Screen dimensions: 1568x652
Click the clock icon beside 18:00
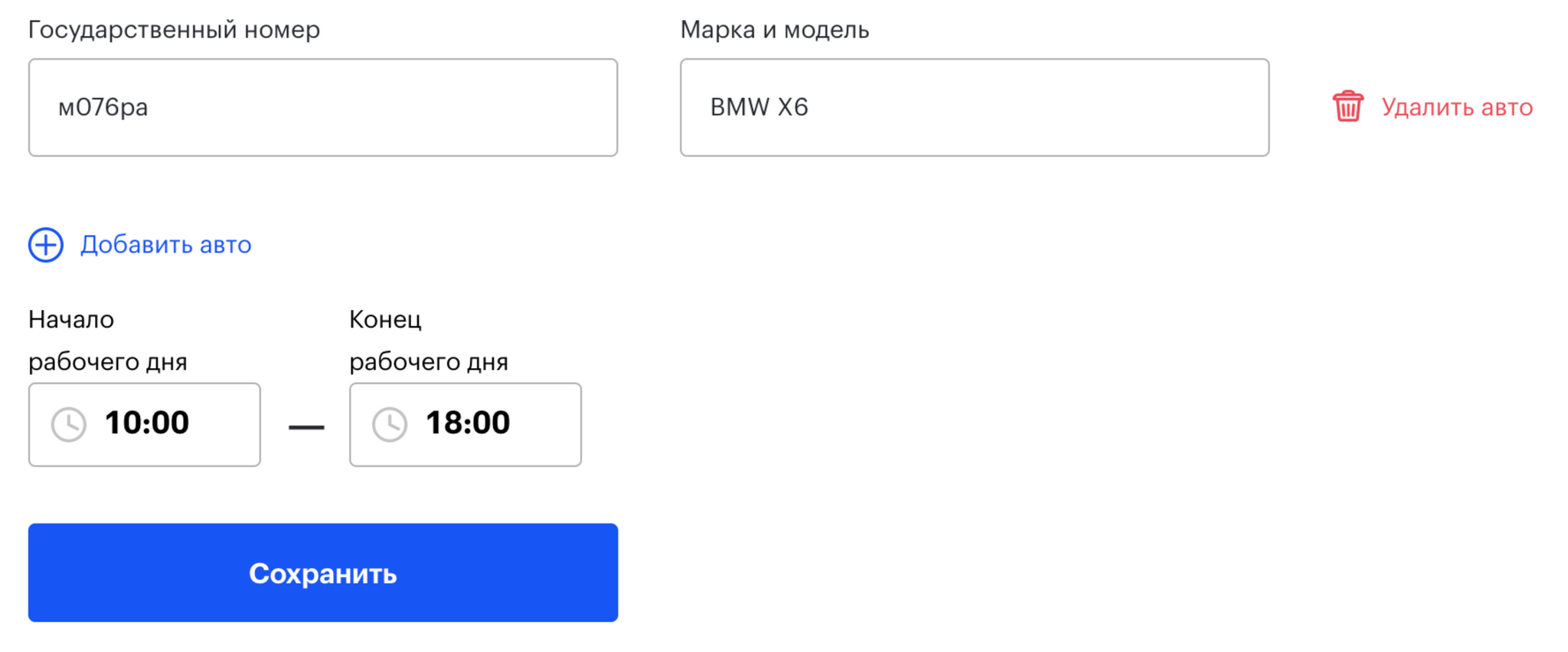coord(390,424)
